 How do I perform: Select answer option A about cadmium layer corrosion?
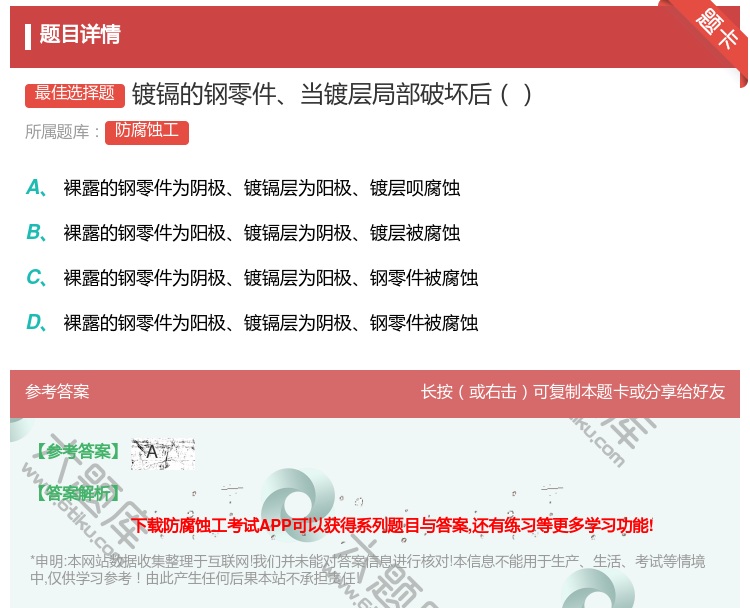point(243,188)
